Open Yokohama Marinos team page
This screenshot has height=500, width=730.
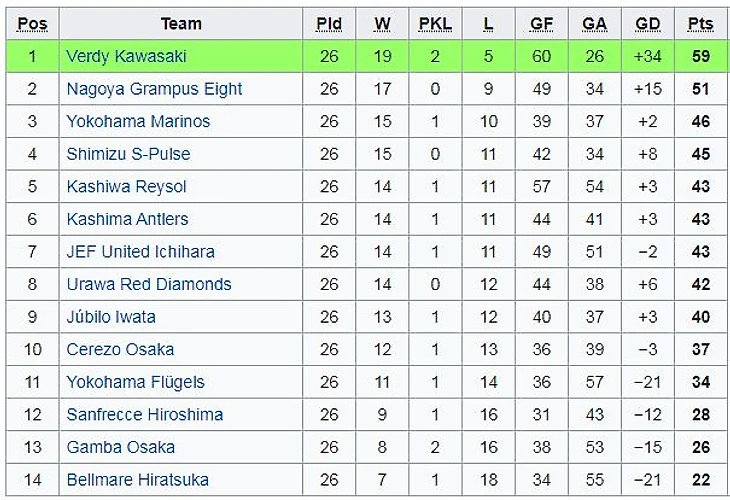coord(138,121)
